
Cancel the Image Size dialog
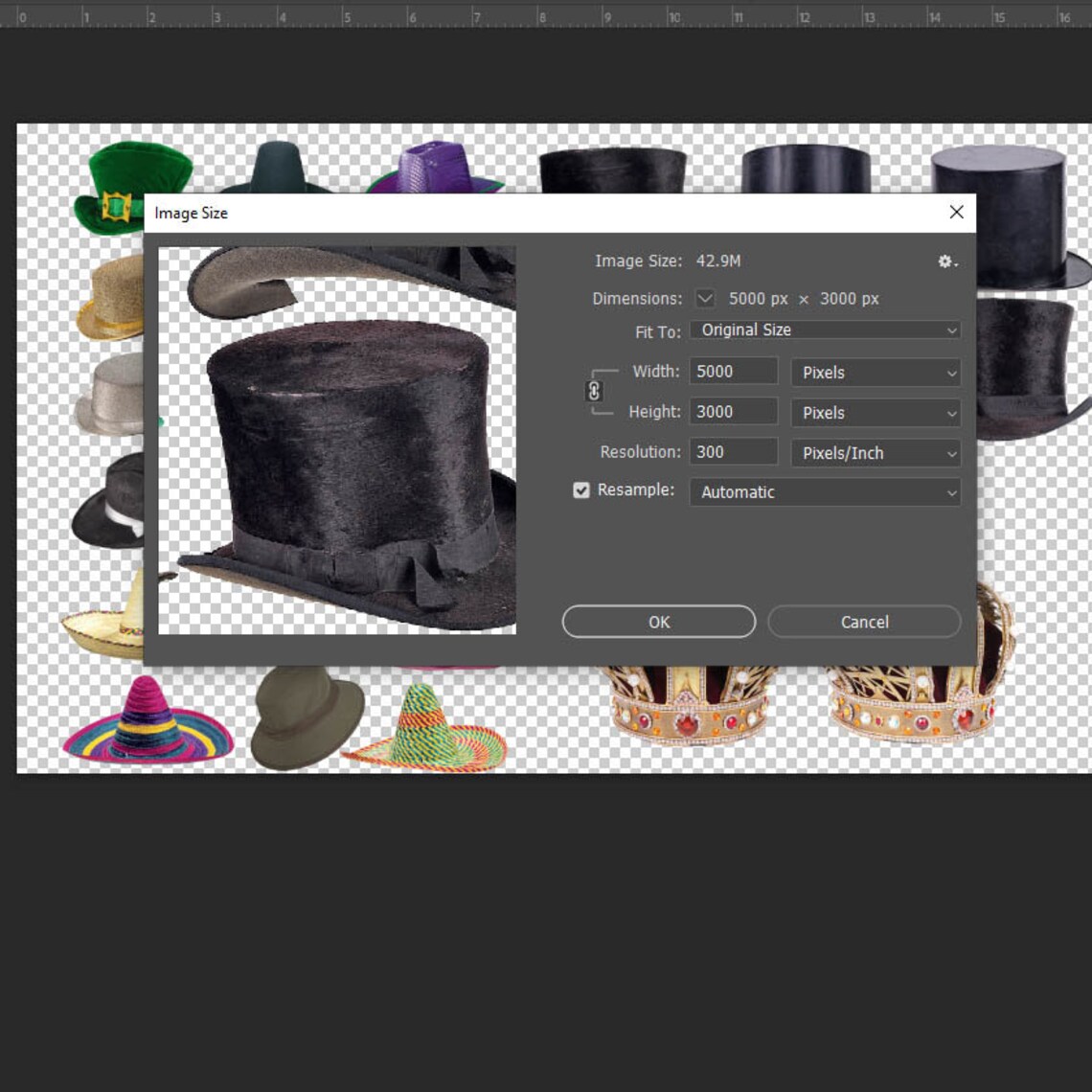pos(863,622)
